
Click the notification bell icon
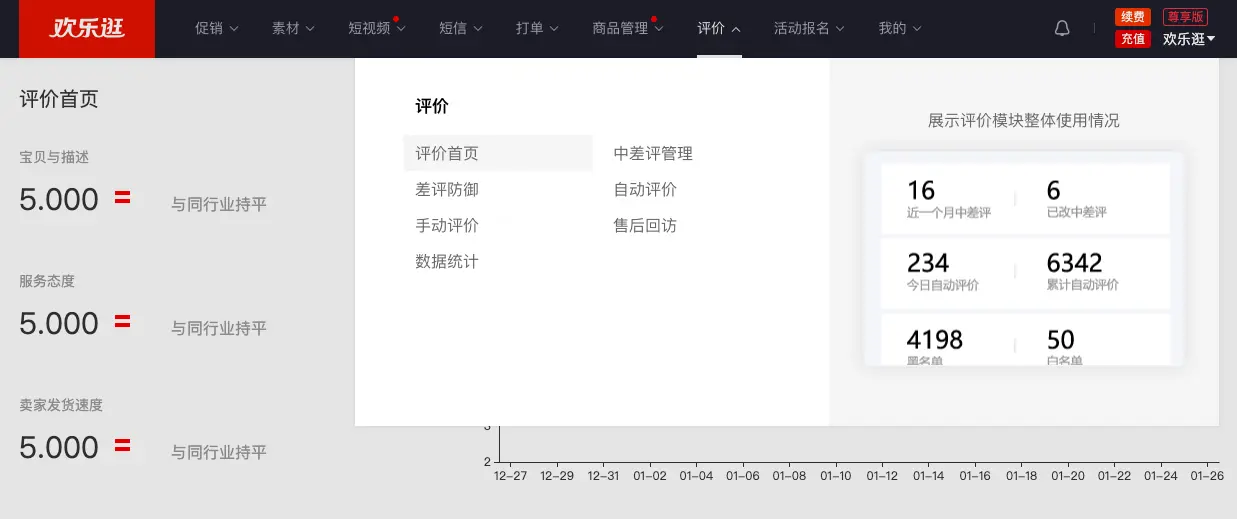click(x=1062, y=29)
